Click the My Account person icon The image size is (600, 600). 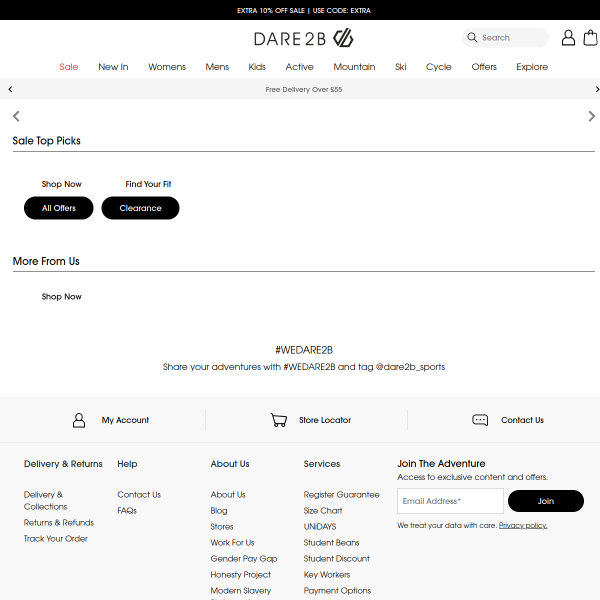click(x=79, y=420)
